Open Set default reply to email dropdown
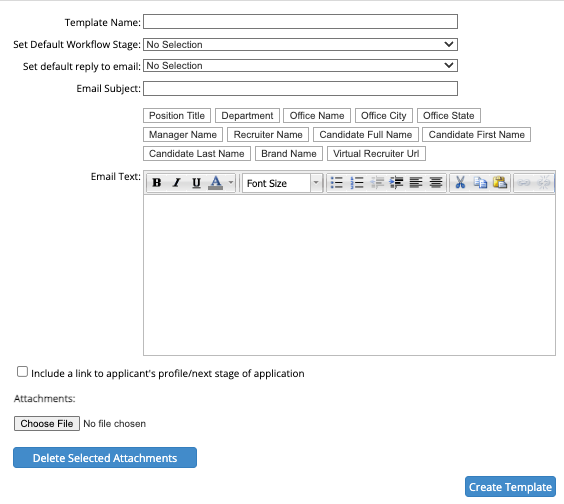564x504 pixels. click(300, 65)
